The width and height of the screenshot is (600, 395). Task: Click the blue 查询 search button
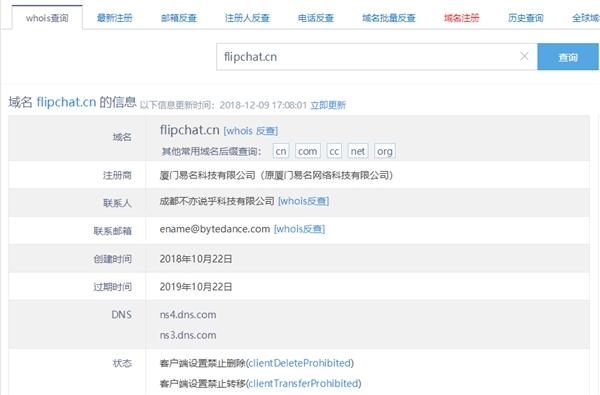point(568,57)
